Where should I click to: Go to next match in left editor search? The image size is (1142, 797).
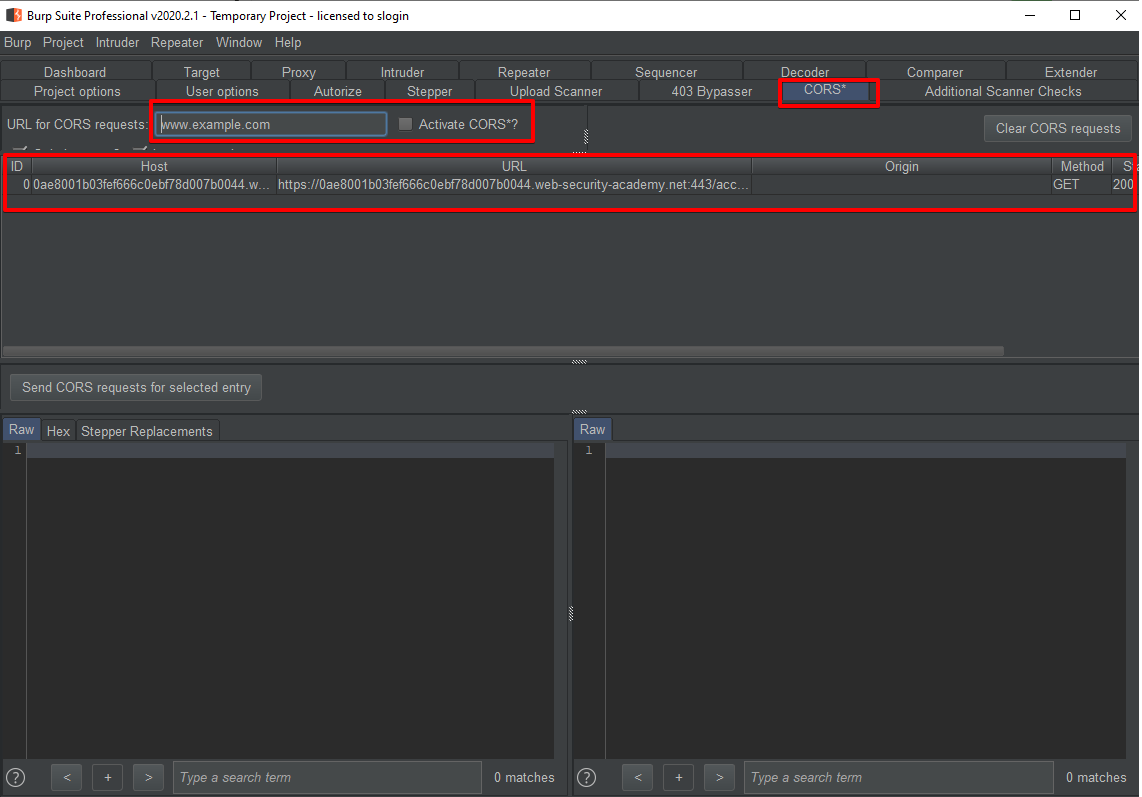click(x=149, y=777)
